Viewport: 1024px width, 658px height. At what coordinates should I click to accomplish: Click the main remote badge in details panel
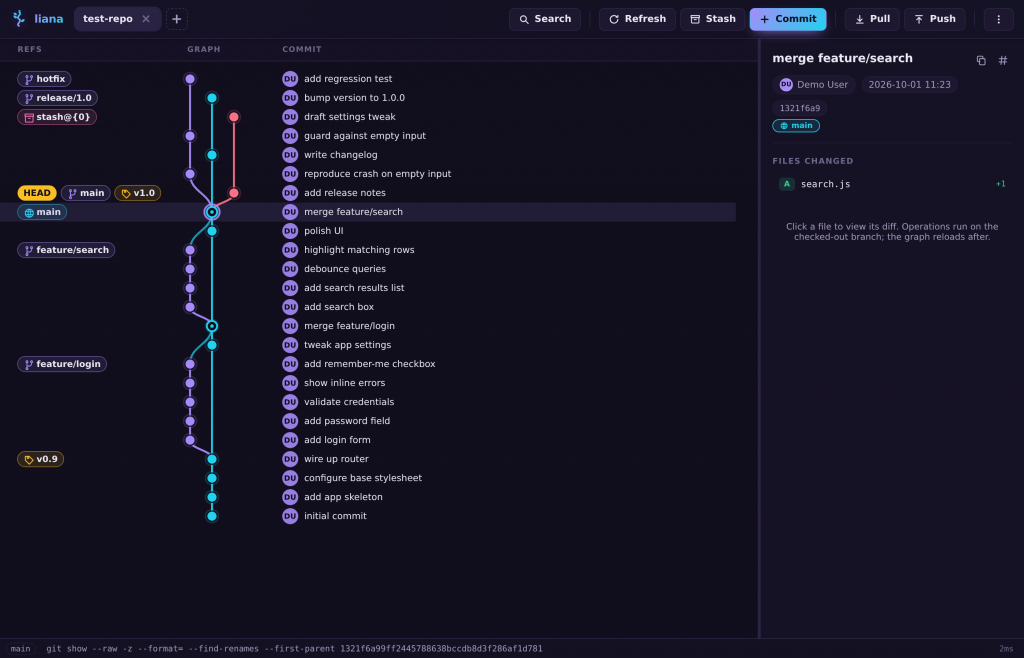tap(796, 126)
